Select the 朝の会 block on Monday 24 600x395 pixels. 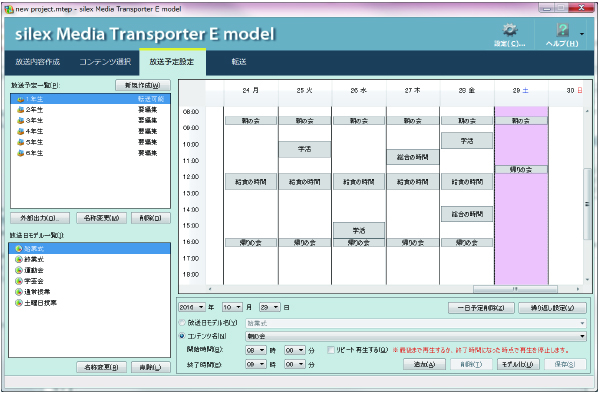[x=251, y=121]
